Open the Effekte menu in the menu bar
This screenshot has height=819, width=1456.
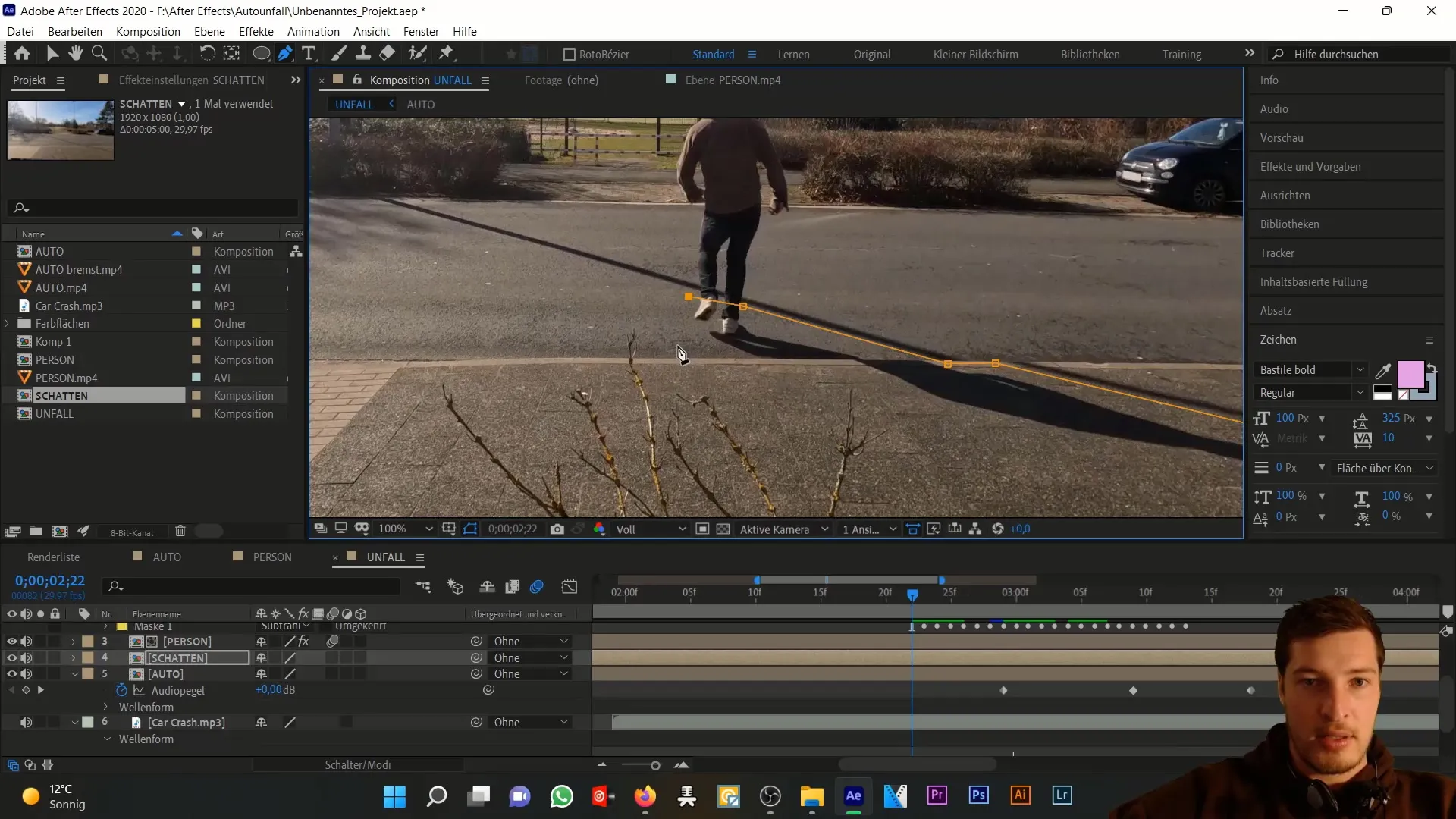click(256, 31)
